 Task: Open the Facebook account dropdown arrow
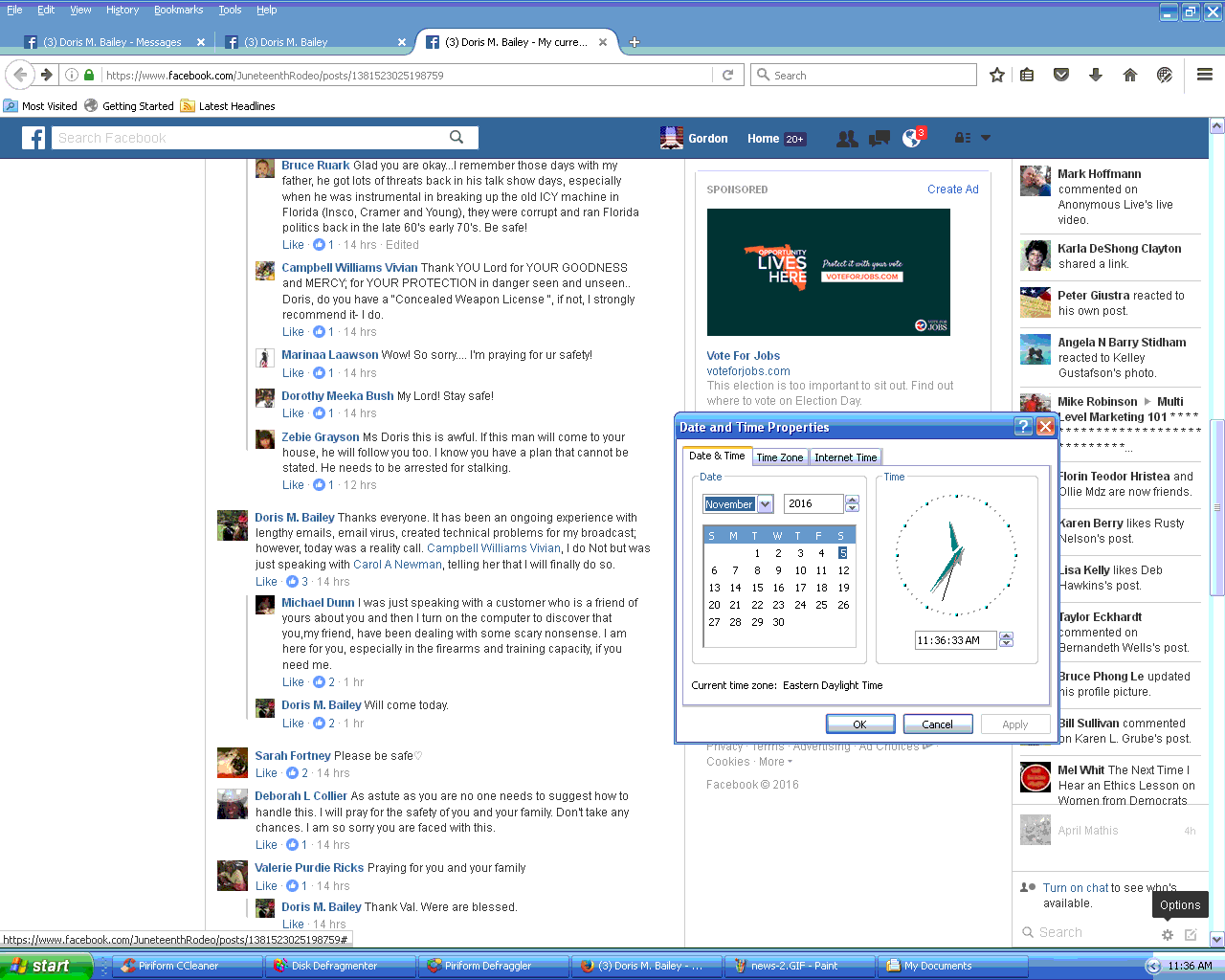click(986, 139)
